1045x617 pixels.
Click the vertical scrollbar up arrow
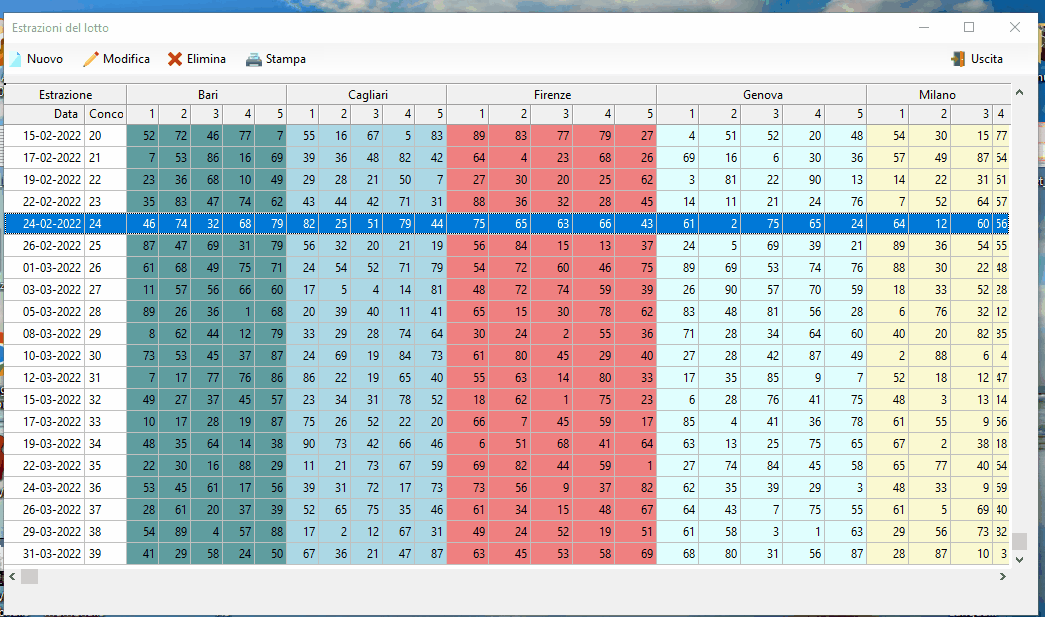(x=1019, y=93)
